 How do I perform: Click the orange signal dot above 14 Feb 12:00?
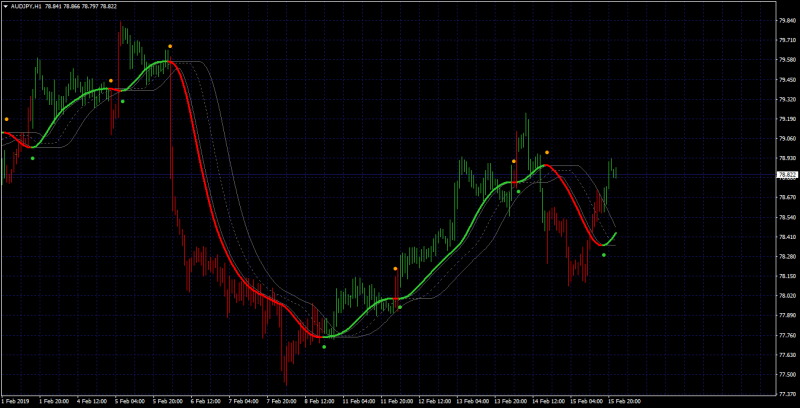pyautogui.click(x=547, y=152)
